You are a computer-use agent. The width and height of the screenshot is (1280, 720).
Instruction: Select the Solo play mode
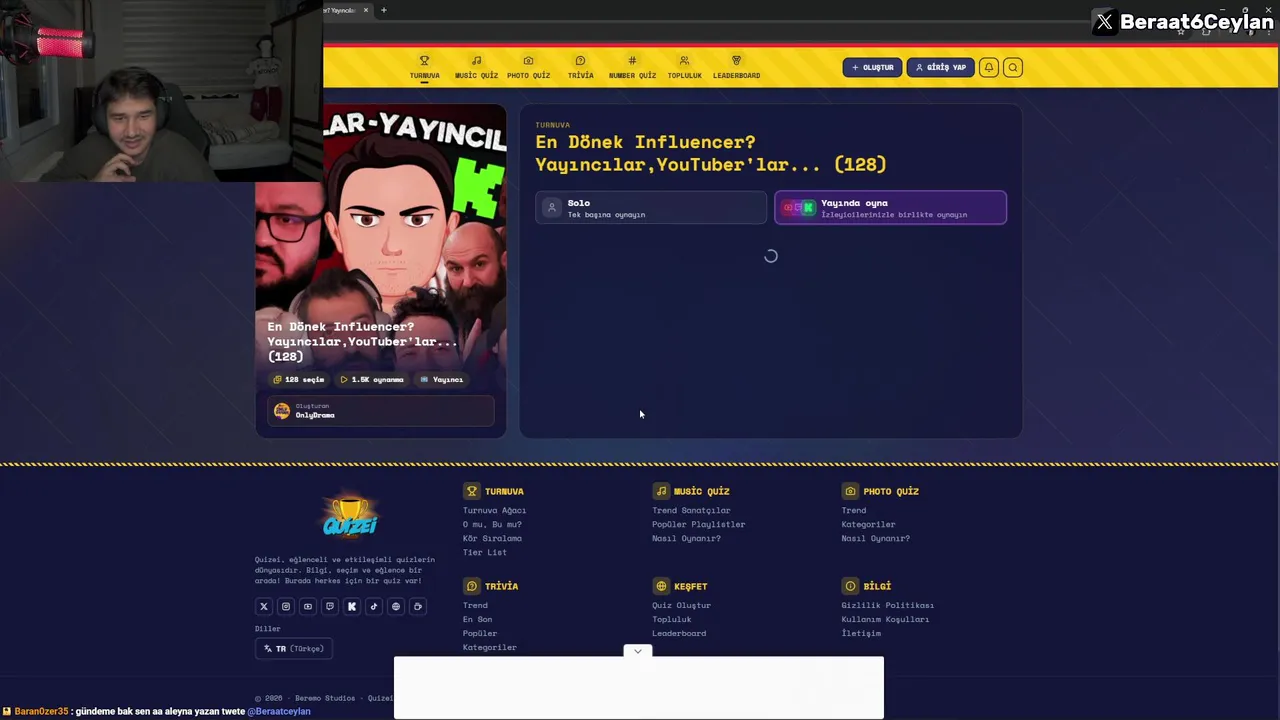651,208
